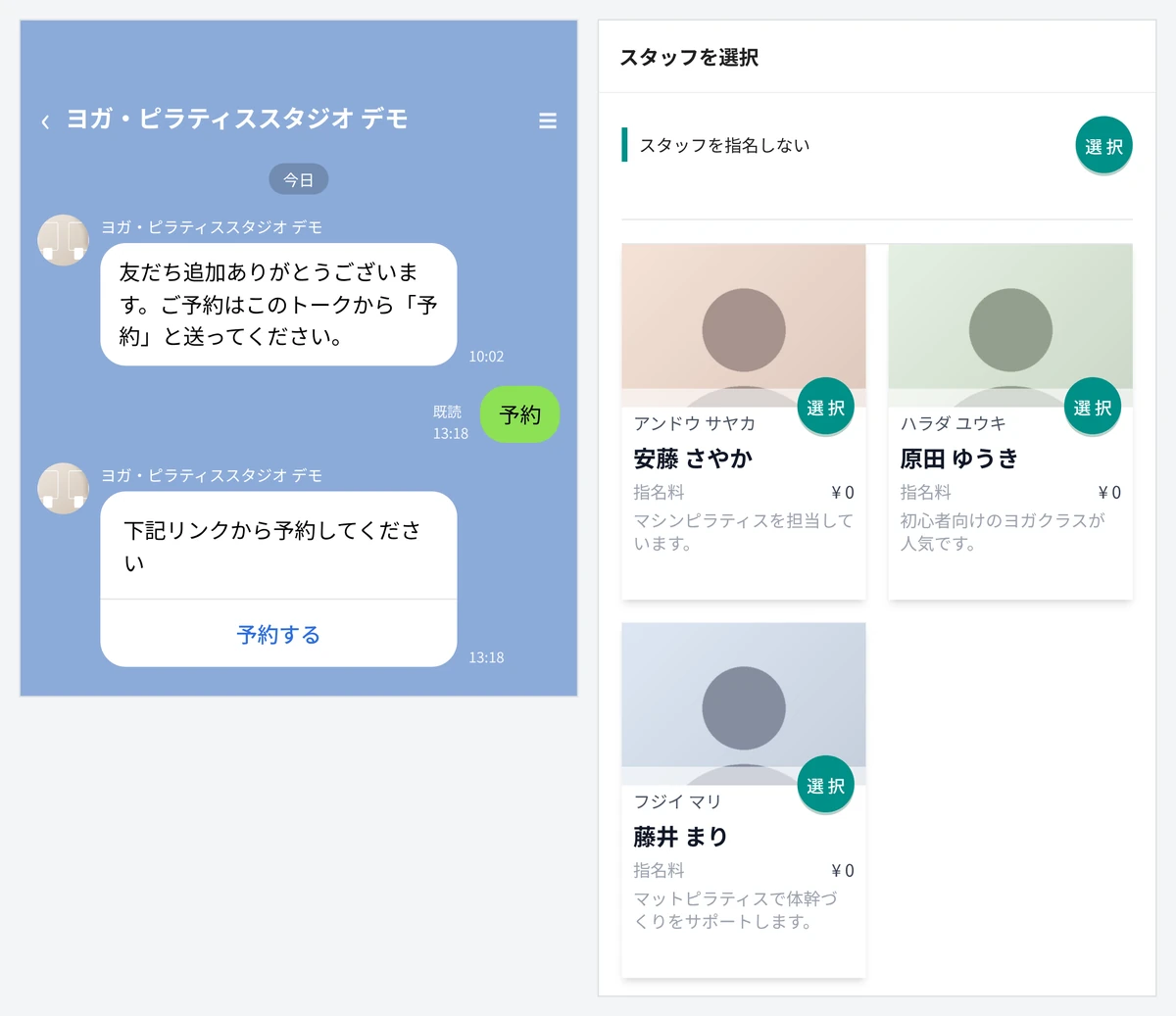1176x1016 pixels.
Task: Click the green 予約 sent message bubble
Action: coord(519,414)
